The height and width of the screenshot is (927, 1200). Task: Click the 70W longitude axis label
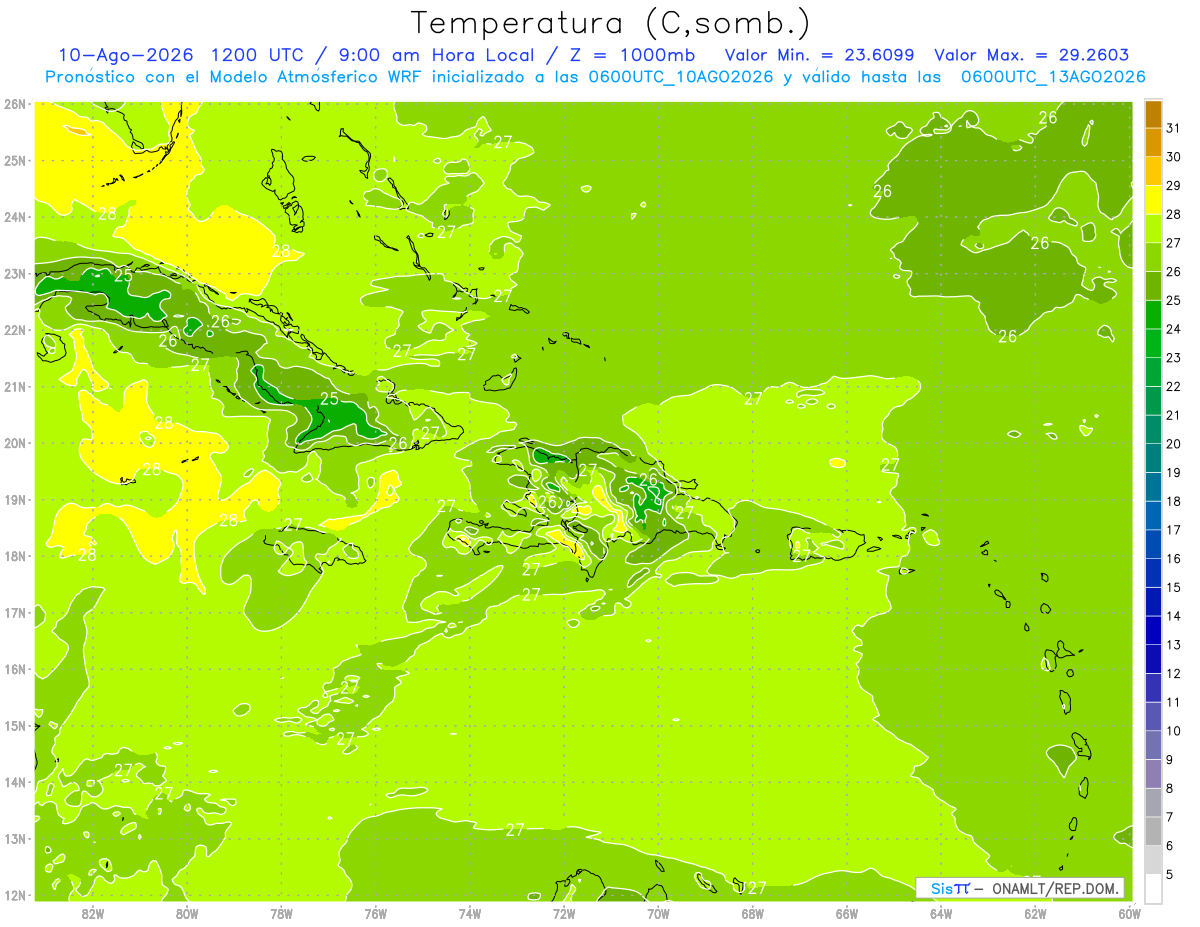pos(658,913)
